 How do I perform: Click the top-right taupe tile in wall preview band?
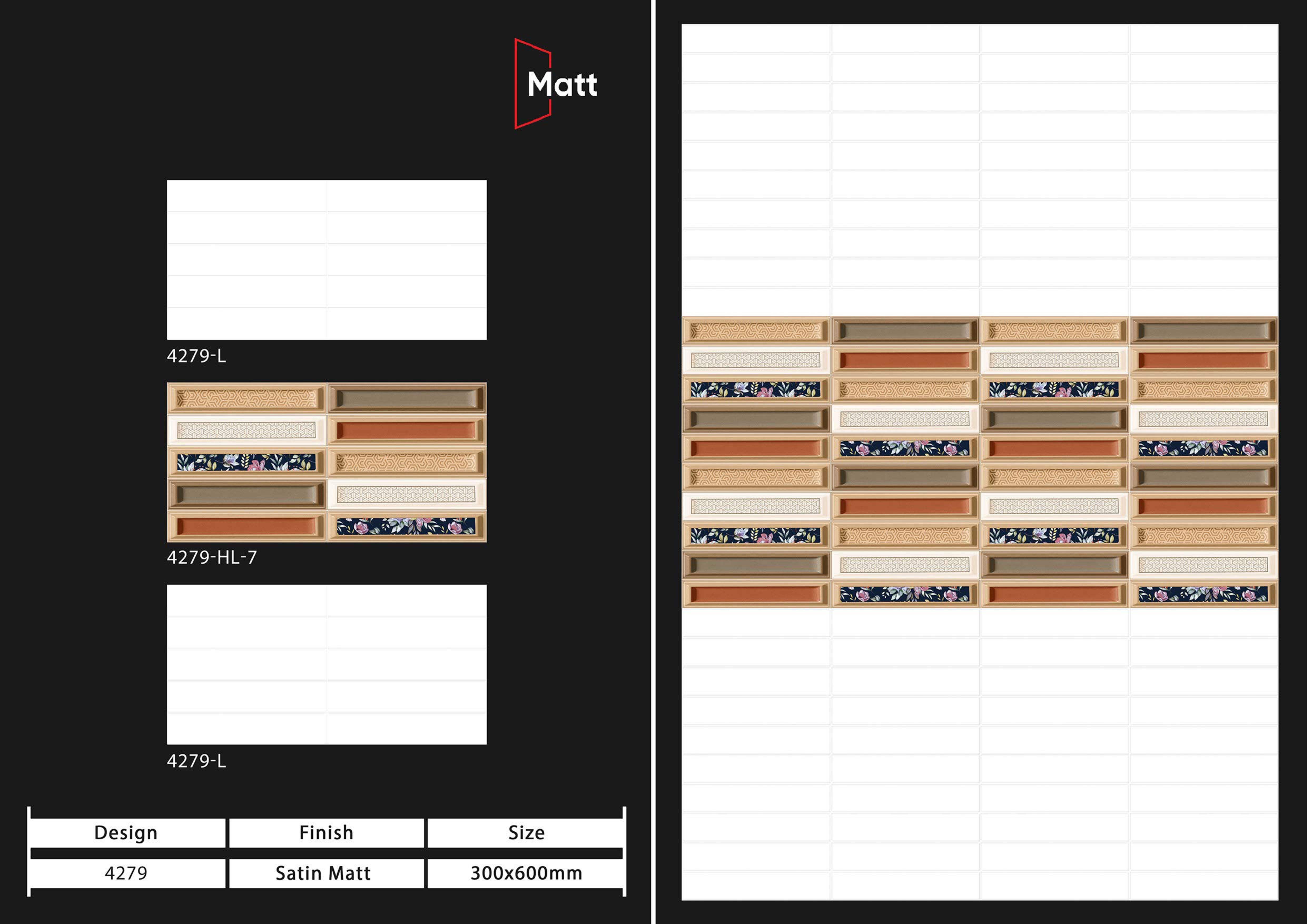pyautogui.click(x=1204, y=331)
